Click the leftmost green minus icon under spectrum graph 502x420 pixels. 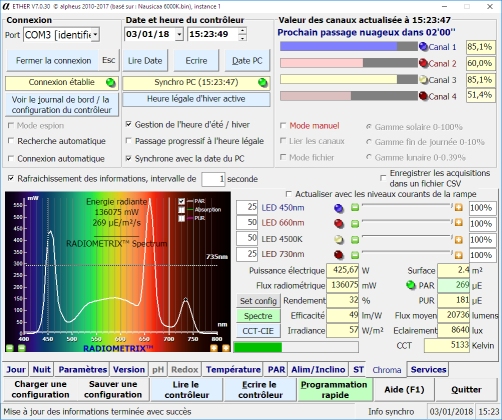[10, 348]
